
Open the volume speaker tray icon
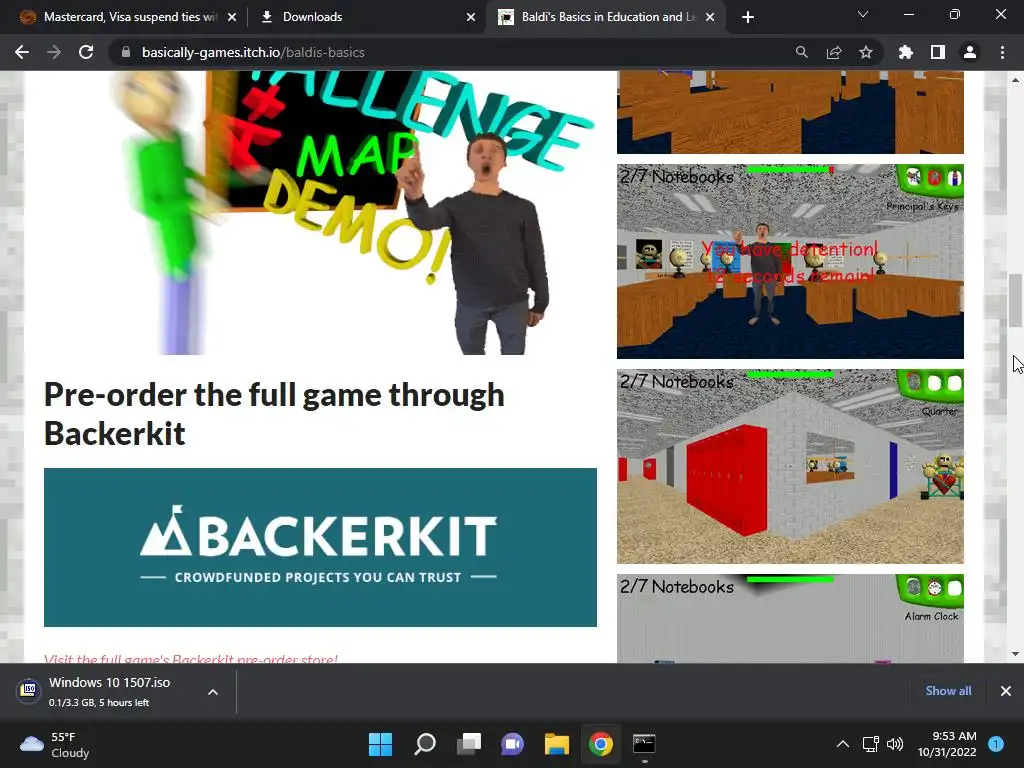click(895, 744)
